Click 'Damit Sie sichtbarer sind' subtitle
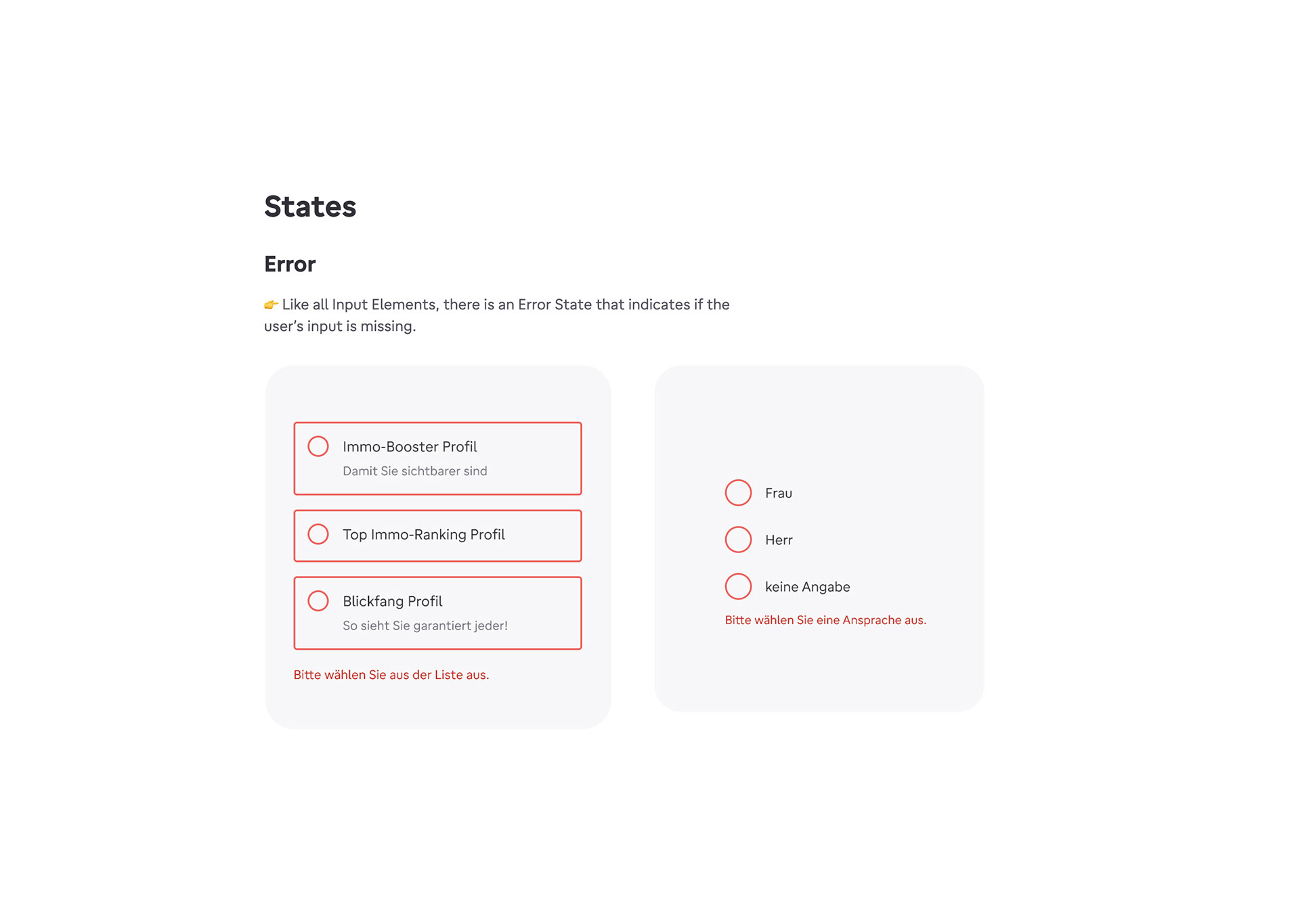 (415, 471)
